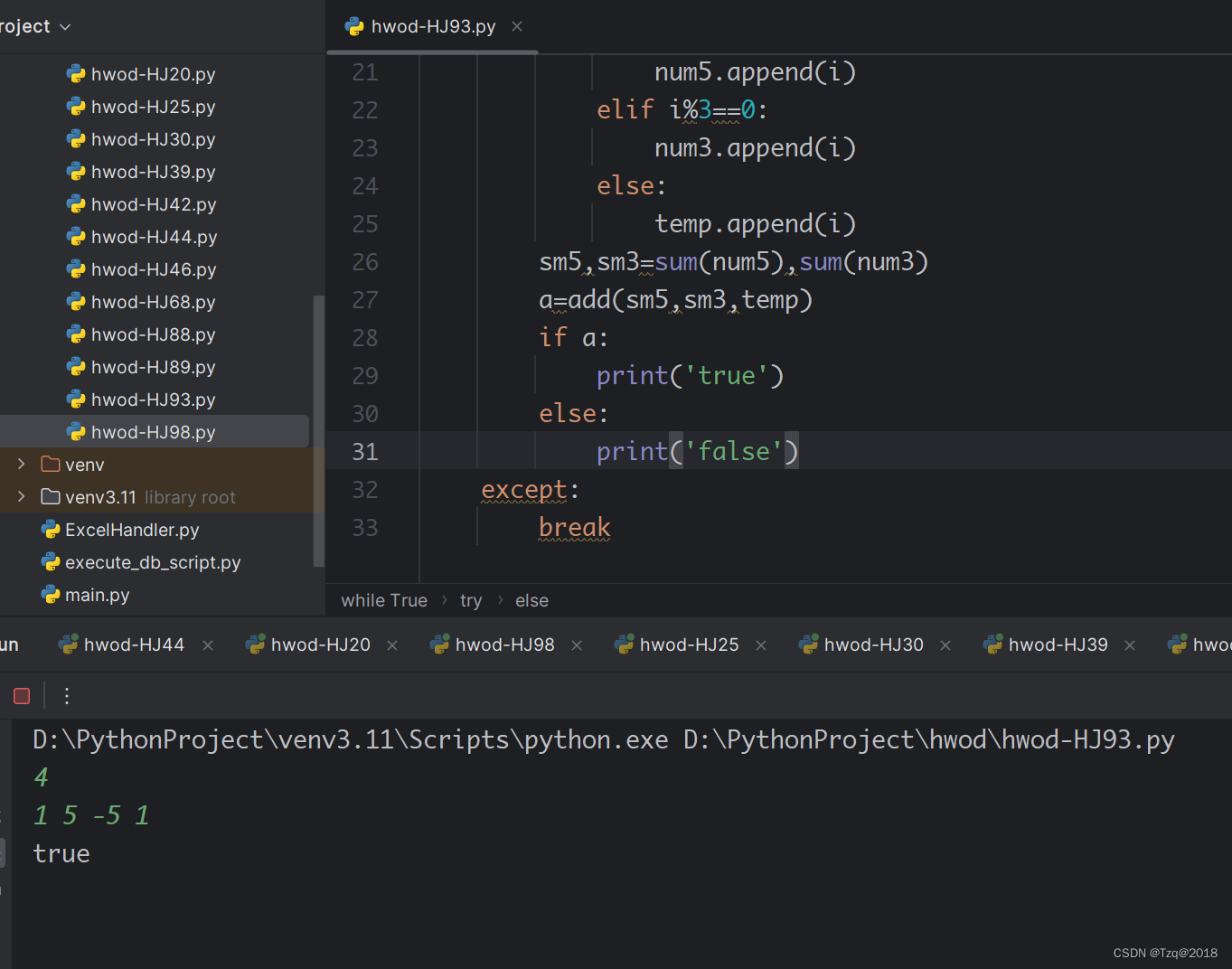The image size is (1232, 969).
Task: Close the hwod-HJ30 run tab
Action: 945,645
